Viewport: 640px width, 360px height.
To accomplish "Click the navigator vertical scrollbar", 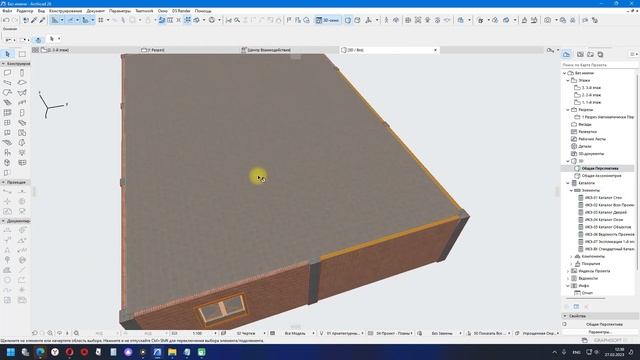I will (x=637, y=171).
